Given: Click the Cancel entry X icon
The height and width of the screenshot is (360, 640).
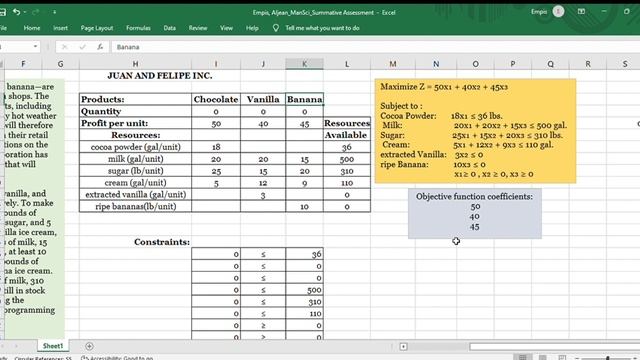Looking at the screenshot, I should [x=64, y=47].
